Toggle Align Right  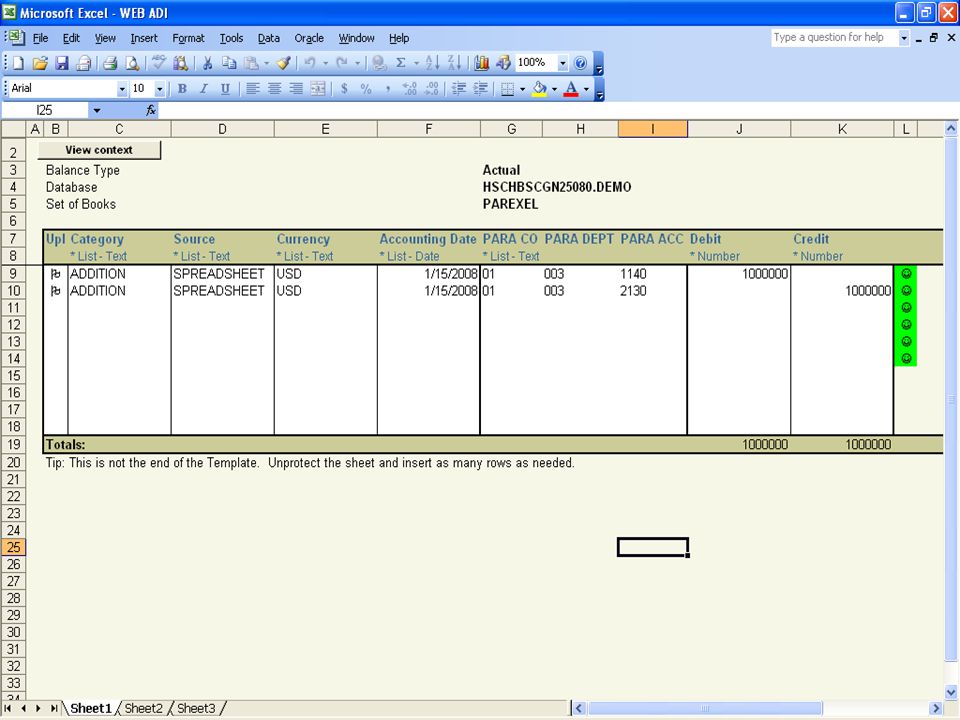(296, 89)
